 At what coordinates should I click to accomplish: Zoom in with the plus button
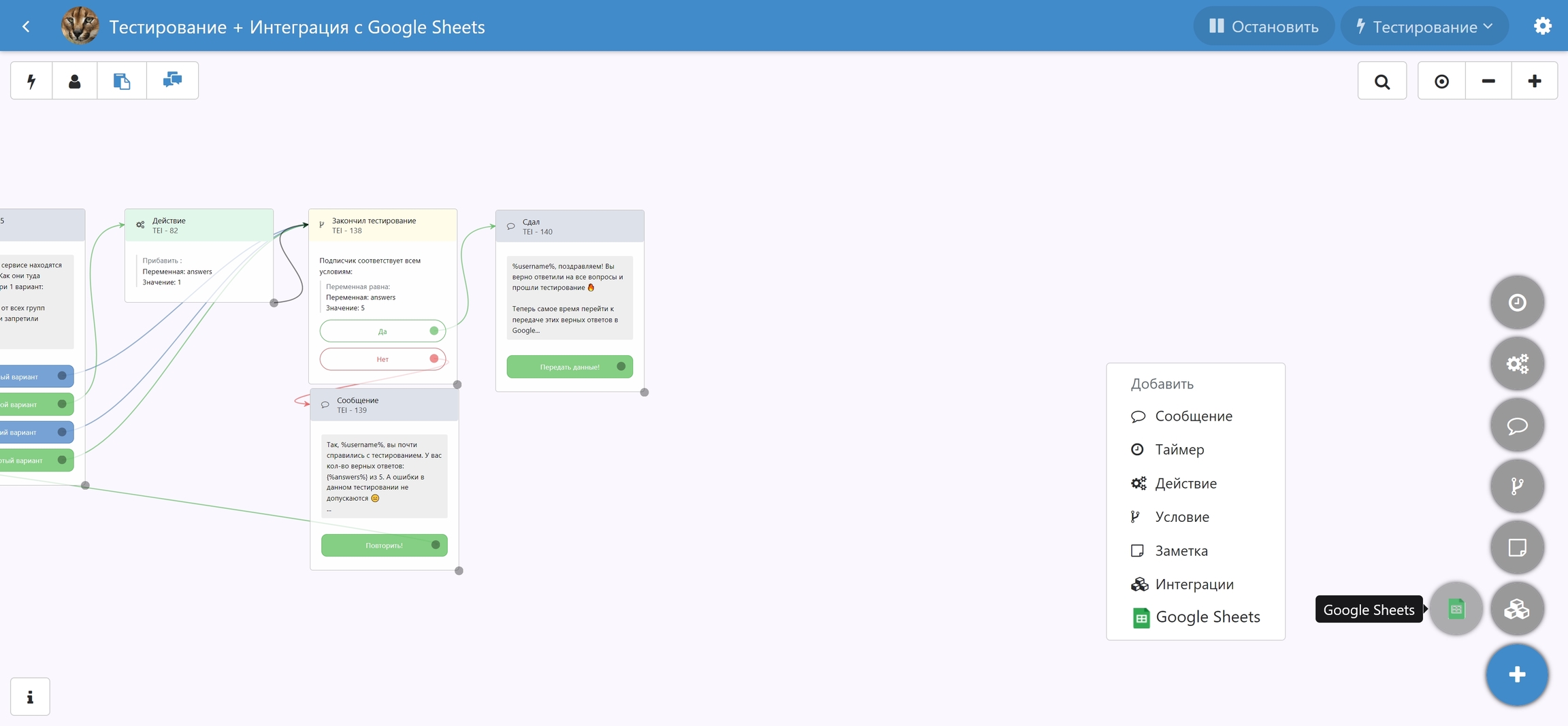click(1535, 81)
